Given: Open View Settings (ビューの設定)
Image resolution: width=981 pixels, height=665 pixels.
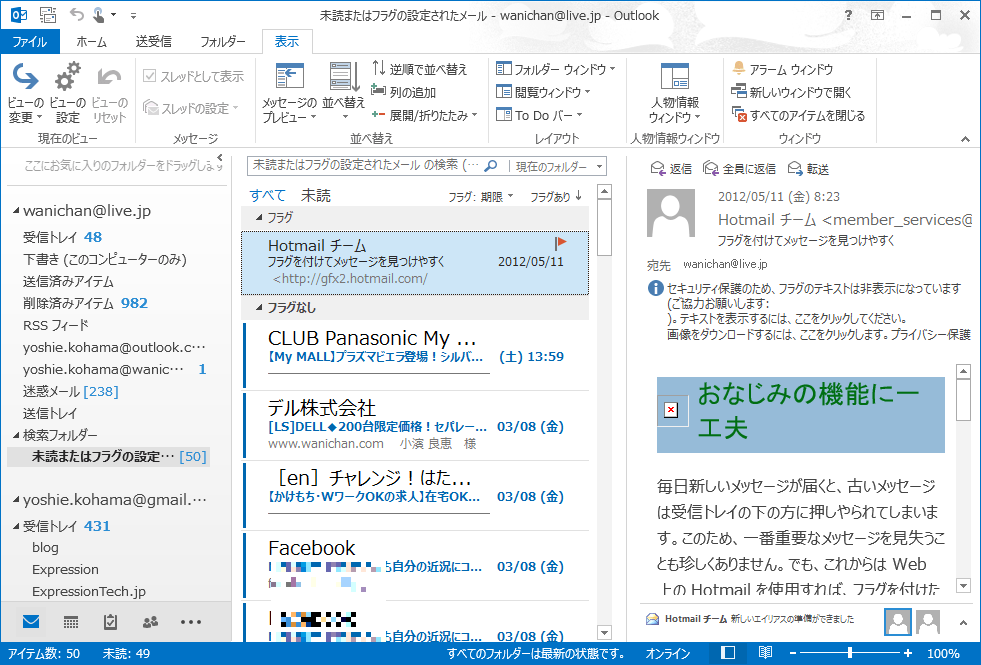Looking at the screenshot, I should (x=67, y=93).
